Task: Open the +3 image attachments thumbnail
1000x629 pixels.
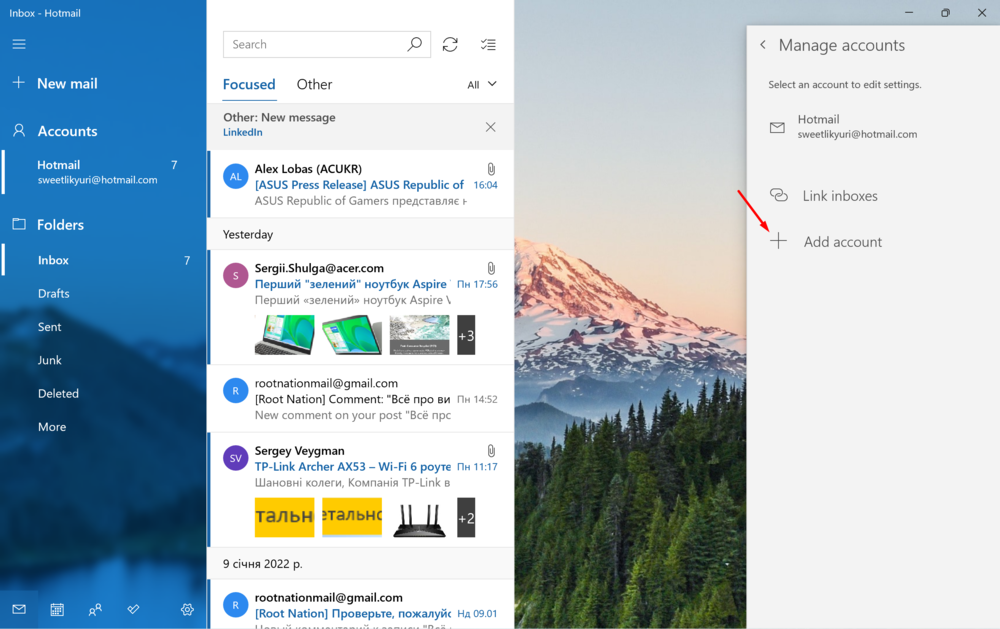Action: (466, 336)
